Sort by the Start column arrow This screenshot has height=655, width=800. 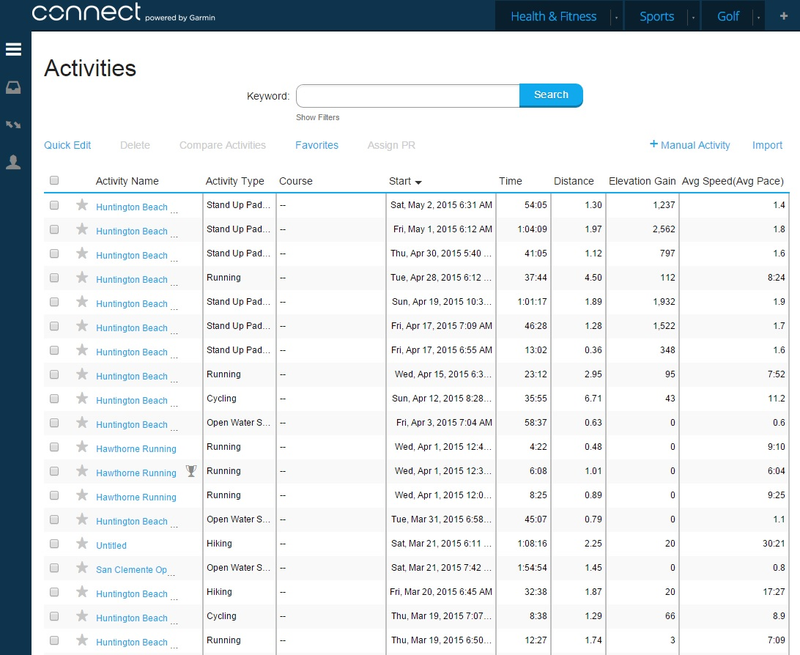coord(418,182)
